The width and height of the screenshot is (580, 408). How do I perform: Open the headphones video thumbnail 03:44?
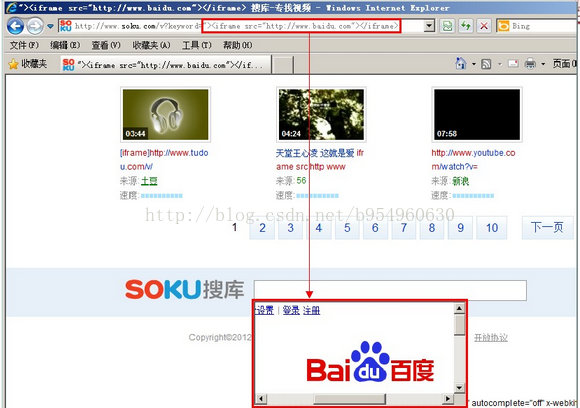click(x=165, y=115)
